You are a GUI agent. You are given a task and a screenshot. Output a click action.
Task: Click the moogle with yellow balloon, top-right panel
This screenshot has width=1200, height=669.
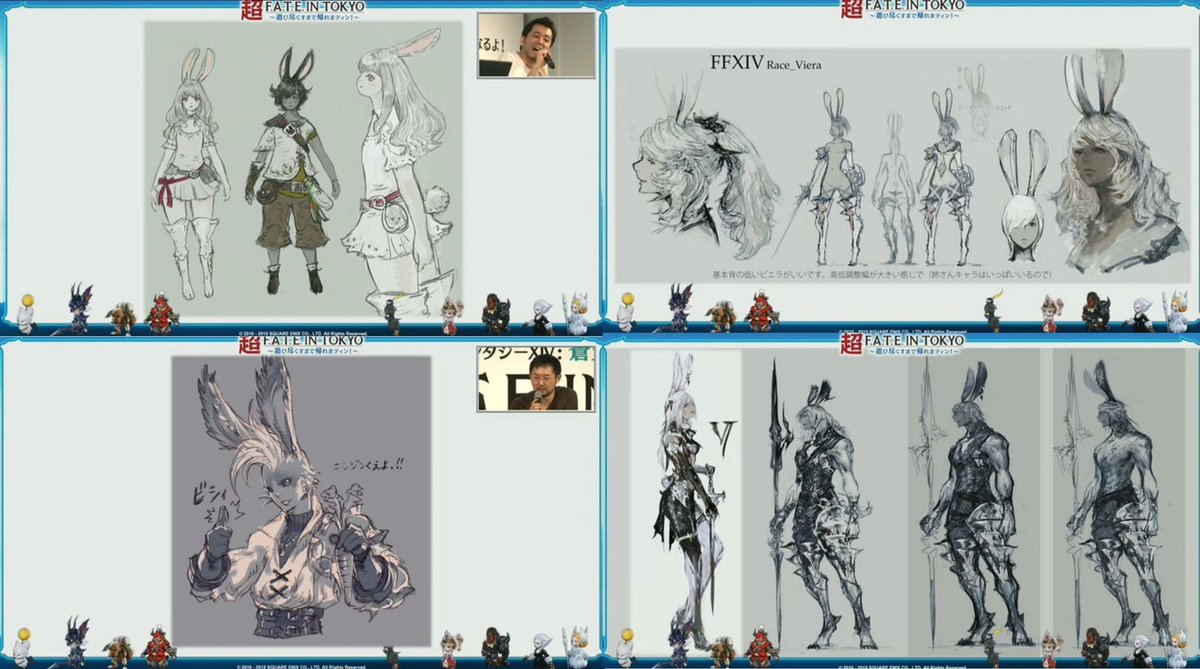pos(629,313)
